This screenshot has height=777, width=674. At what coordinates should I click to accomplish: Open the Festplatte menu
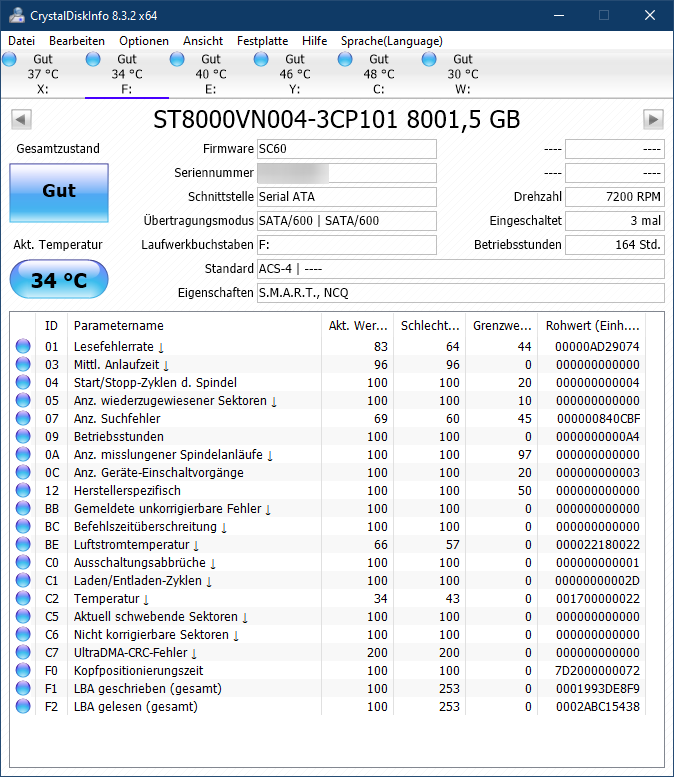coord(262,41)
